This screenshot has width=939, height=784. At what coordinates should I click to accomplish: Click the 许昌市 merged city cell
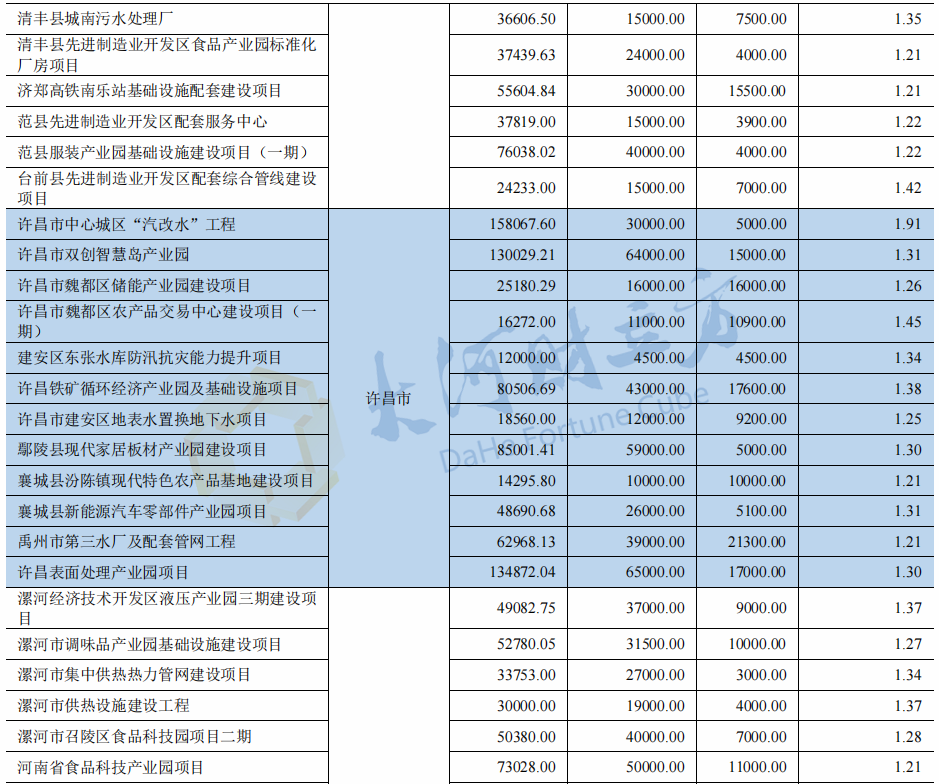click(389, 398)
